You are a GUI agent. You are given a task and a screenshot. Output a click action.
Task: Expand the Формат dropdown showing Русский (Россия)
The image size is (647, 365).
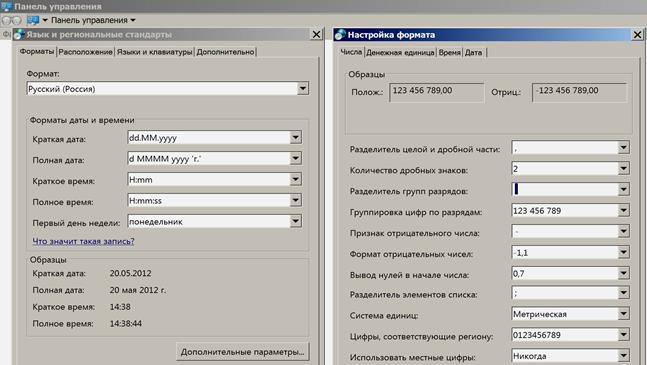(302, 88)
